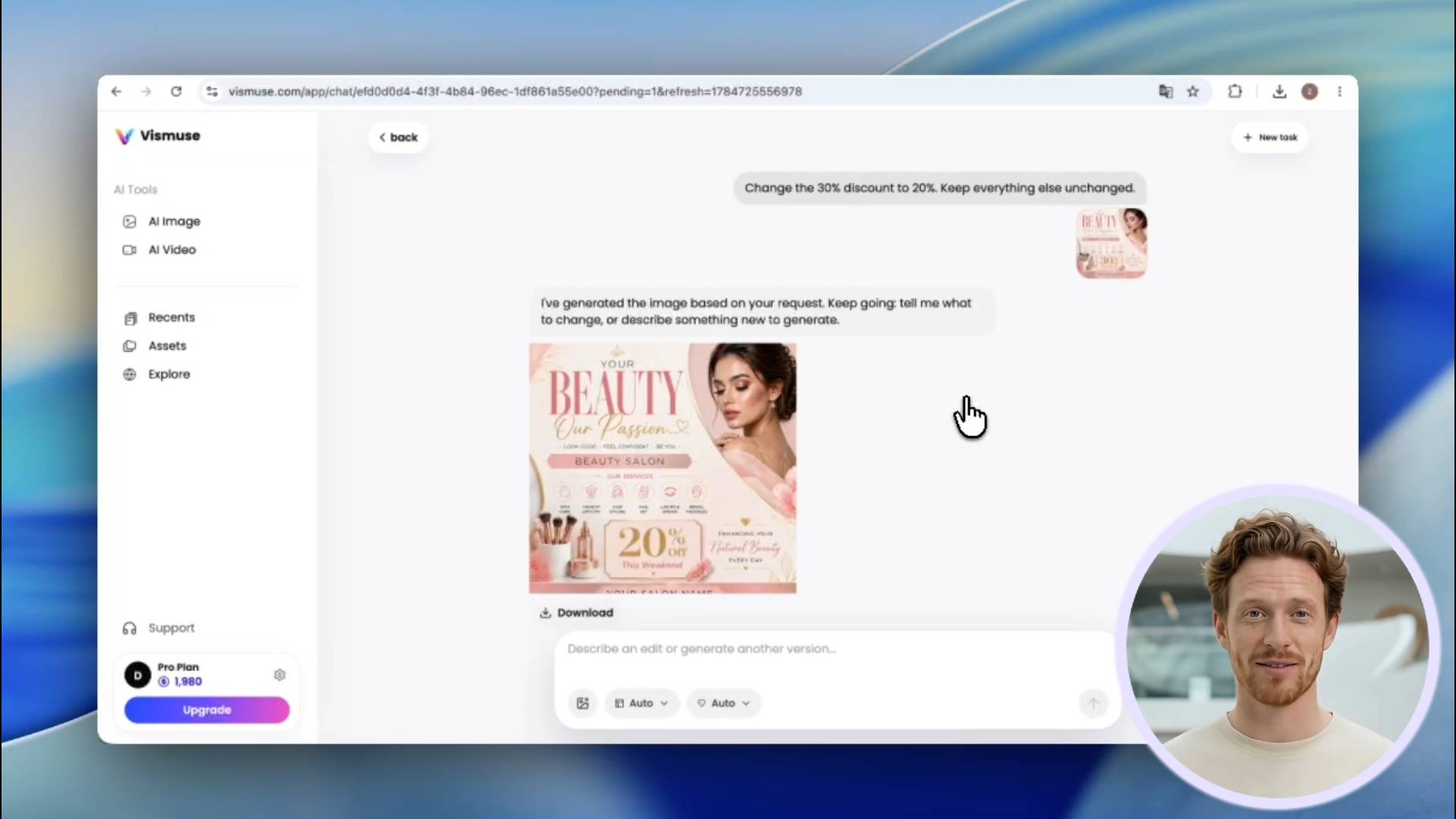This screenshot has height=819, width=1456.
Task: Expand the aspect ratio Auto dropdown
Action: [x=642, y=703]
